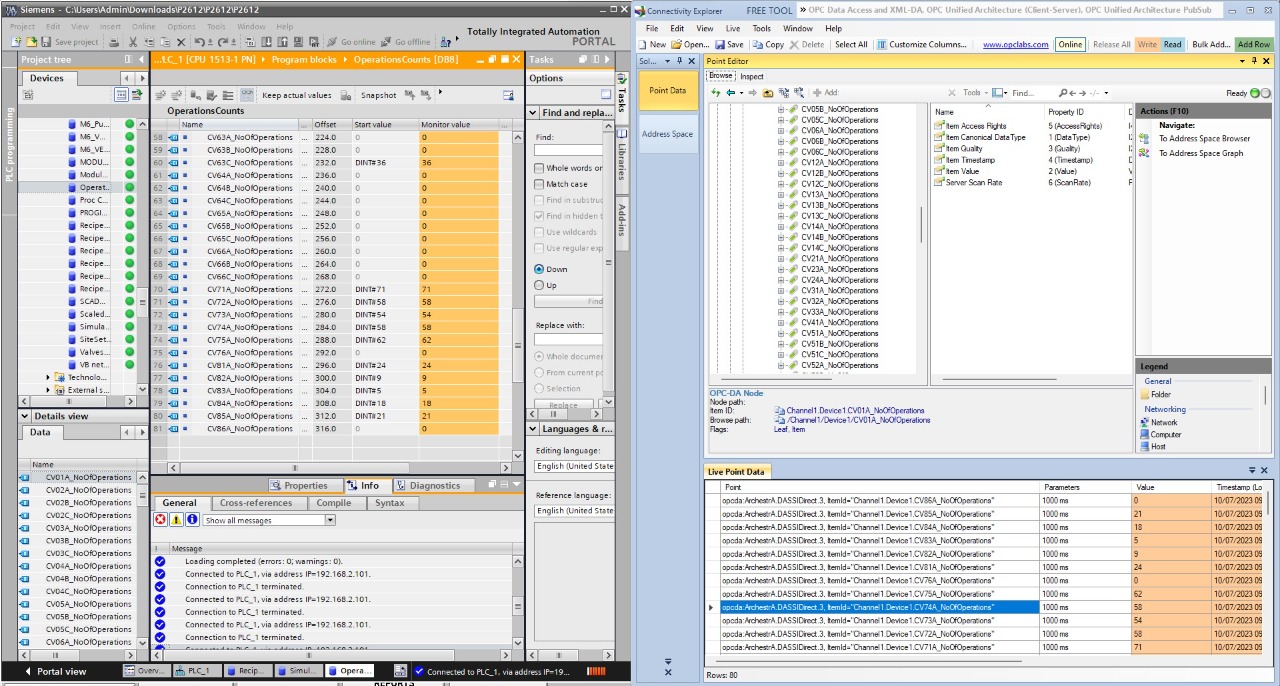Open the Live menu in Connectivity Explorer
This screenshot has width=1280, height=686.
[733, 29]
